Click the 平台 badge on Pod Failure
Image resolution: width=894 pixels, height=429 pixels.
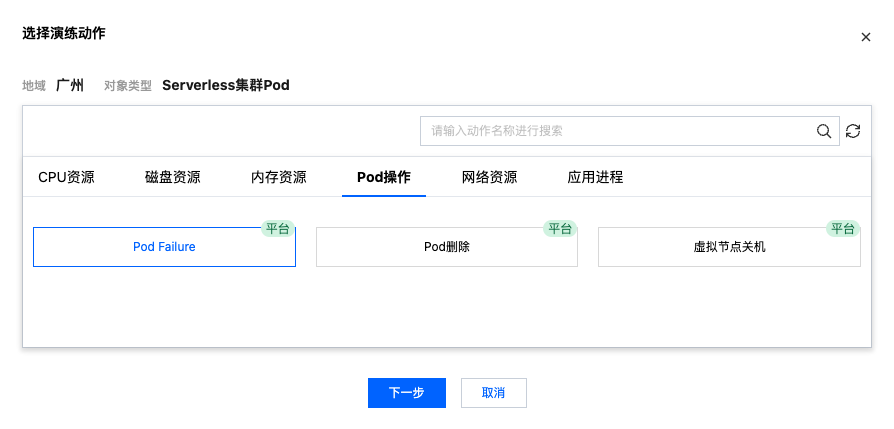click(277, 228)
